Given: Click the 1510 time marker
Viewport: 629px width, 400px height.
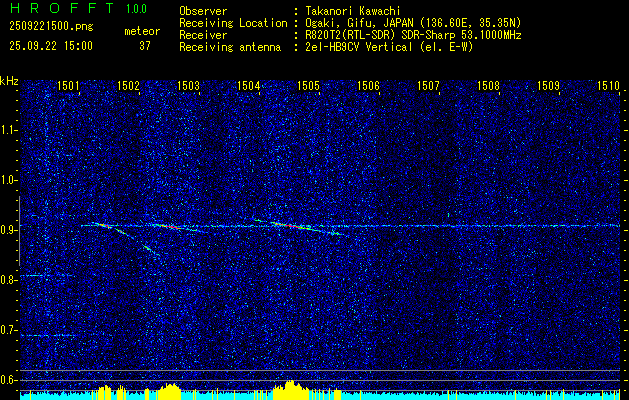Looking at the screenshot, I should (x=608, y=85).
